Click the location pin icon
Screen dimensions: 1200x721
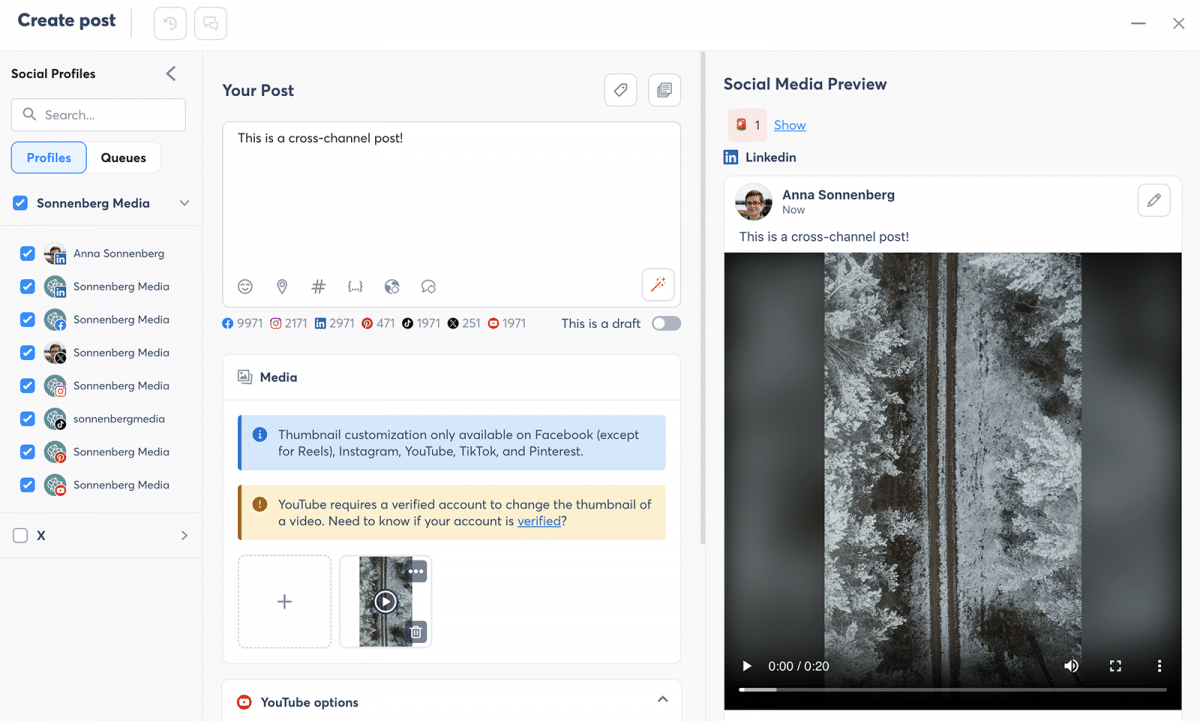[282, 287]
